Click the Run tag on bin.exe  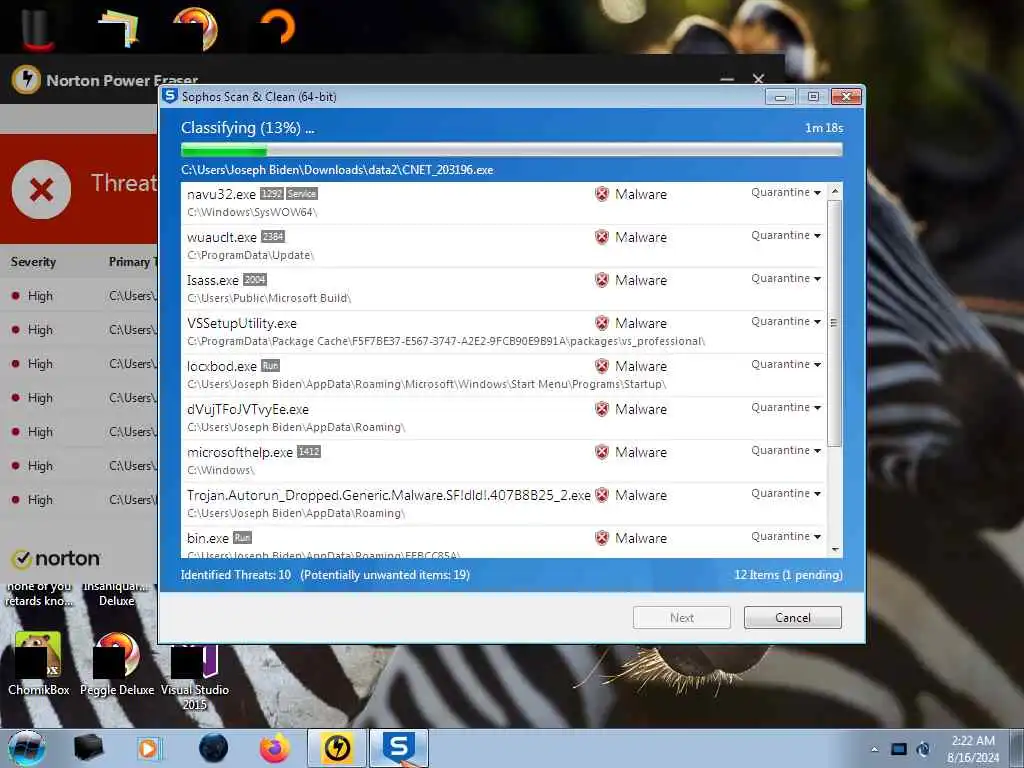pos(242,538)
